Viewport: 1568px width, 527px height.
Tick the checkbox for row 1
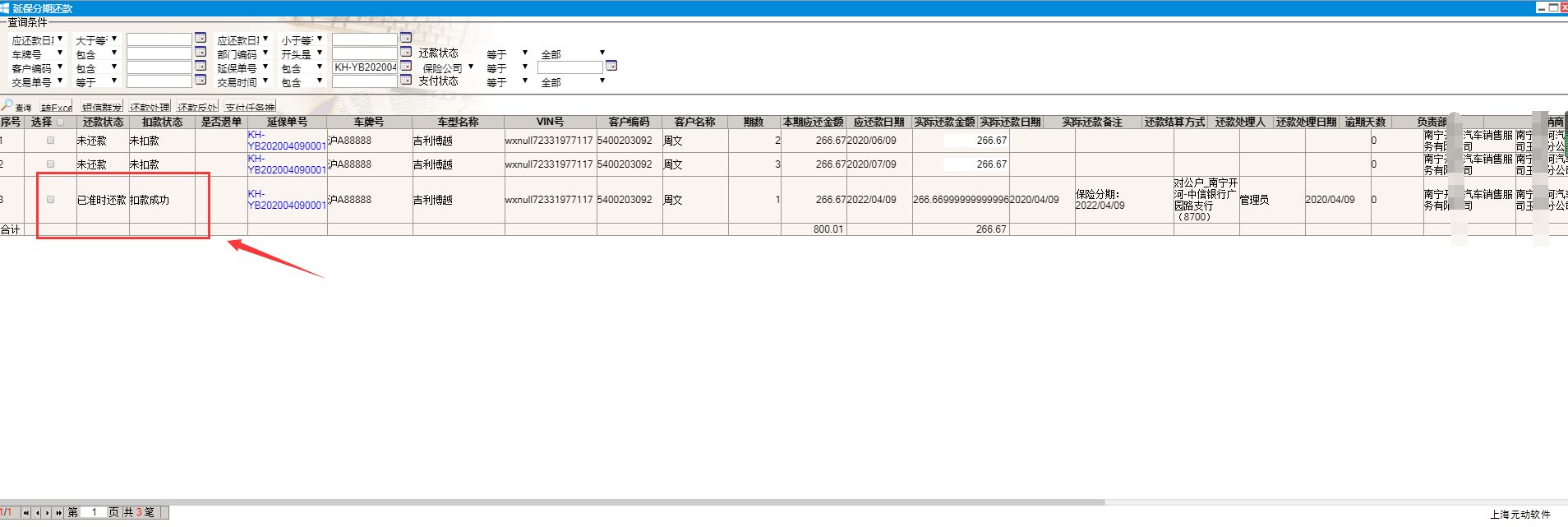coord(51,141)
